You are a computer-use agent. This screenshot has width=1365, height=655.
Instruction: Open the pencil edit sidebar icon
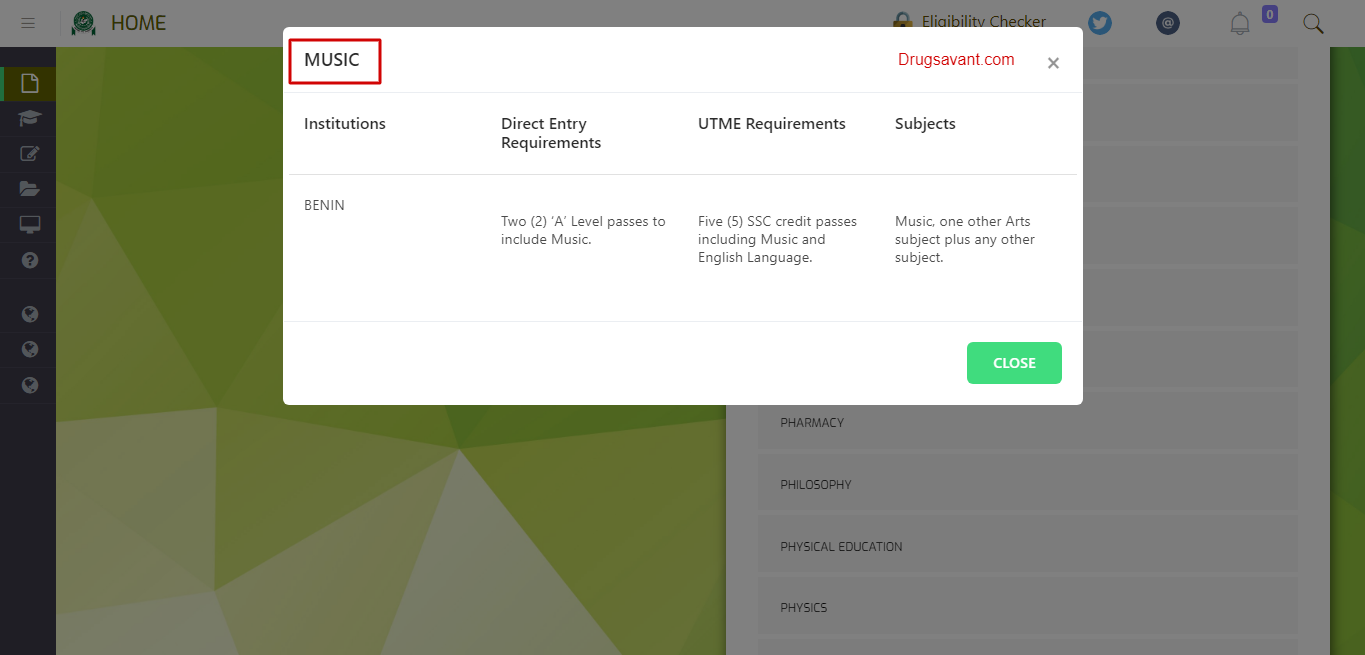30,154
